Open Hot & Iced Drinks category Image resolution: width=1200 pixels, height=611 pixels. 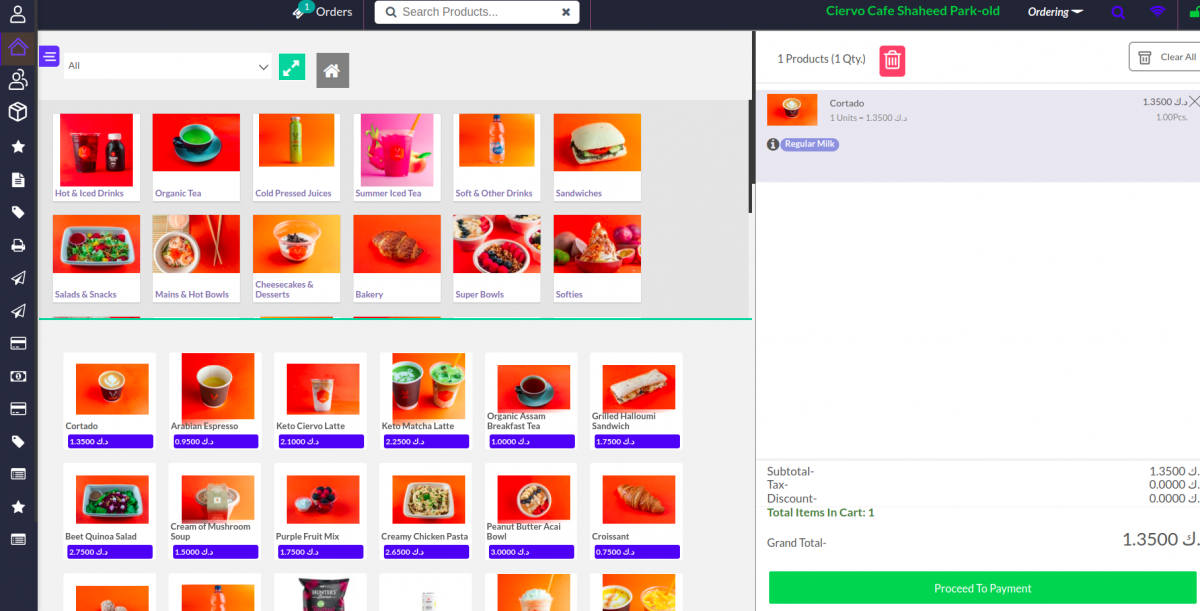(96, 157)
